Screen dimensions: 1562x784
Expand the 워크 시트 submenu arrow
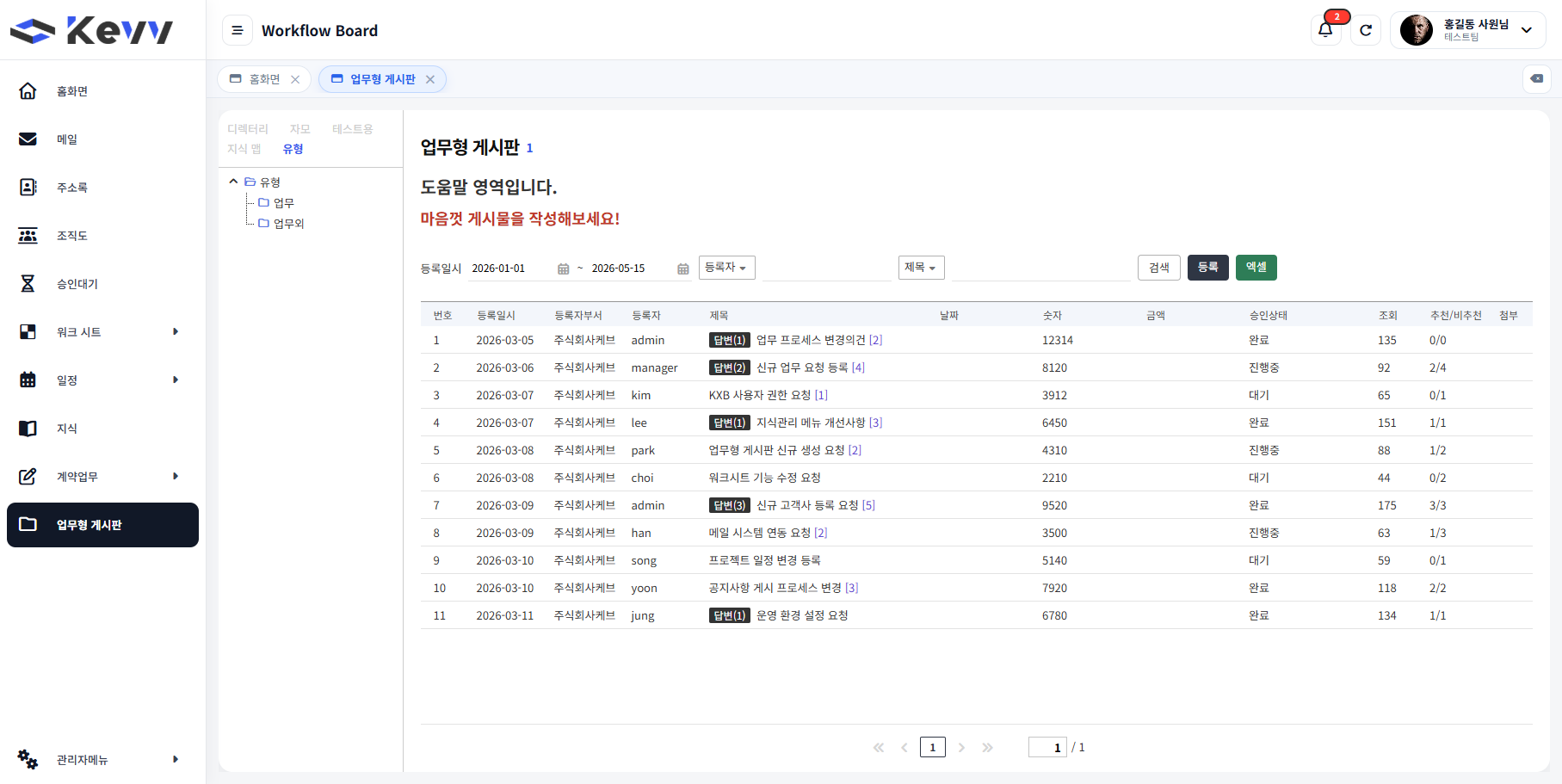click(176, 331)
